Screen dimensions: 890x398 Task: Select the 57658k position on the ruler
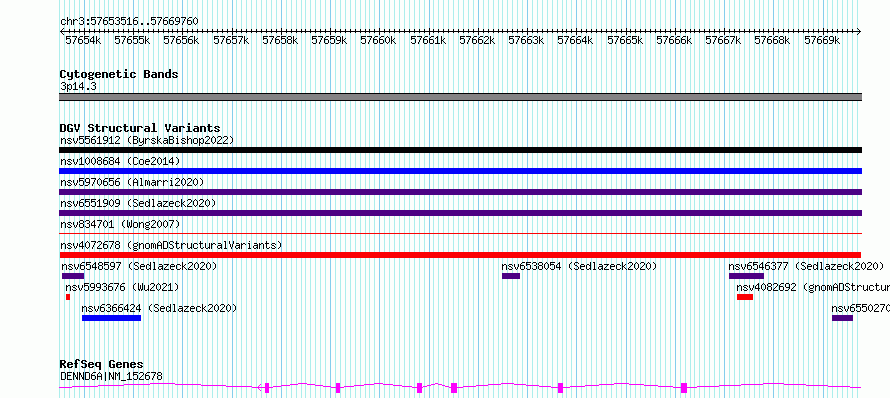[x=280, y=40]
